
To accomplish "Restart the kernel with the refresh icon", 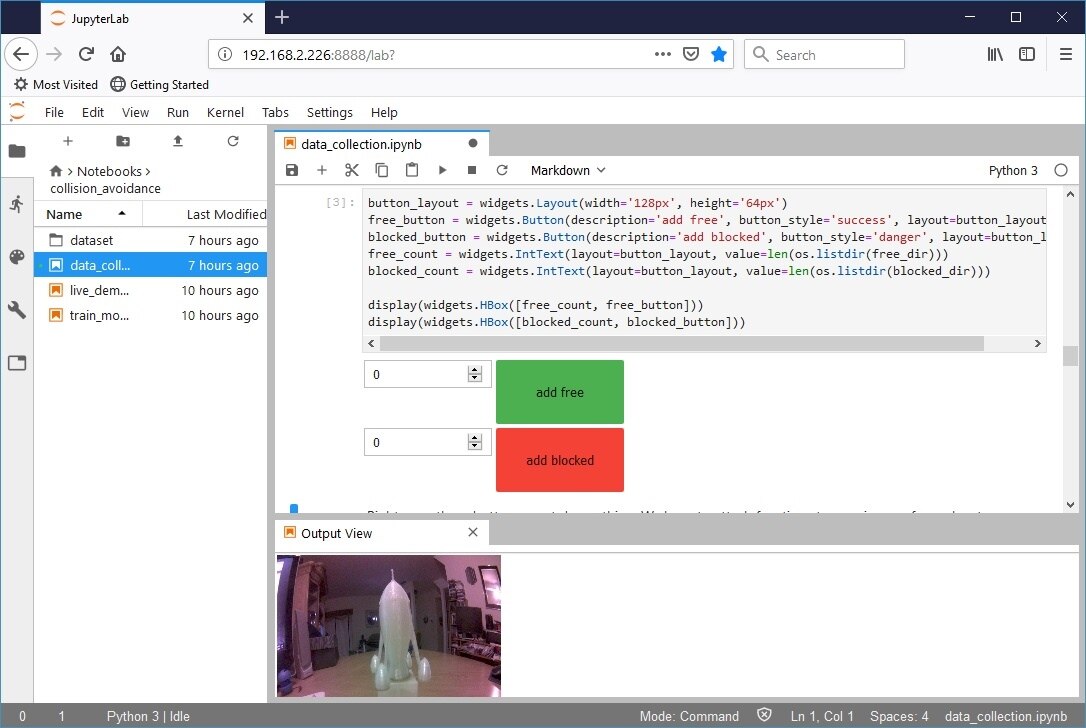I will [x=502, y=171].
